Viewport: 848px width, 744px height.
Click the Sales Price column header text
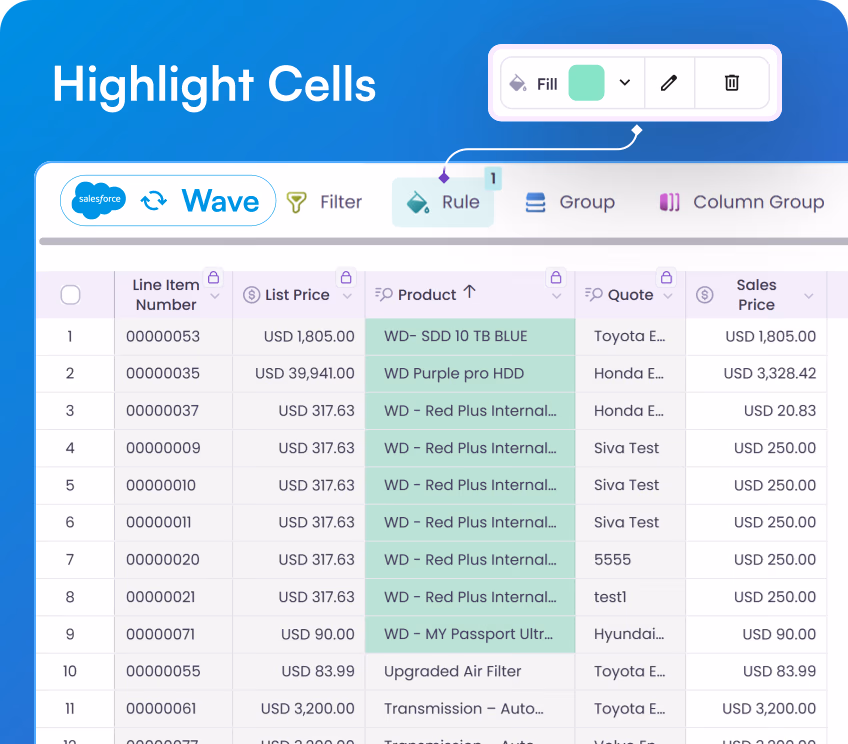click(x=756, y=295)
